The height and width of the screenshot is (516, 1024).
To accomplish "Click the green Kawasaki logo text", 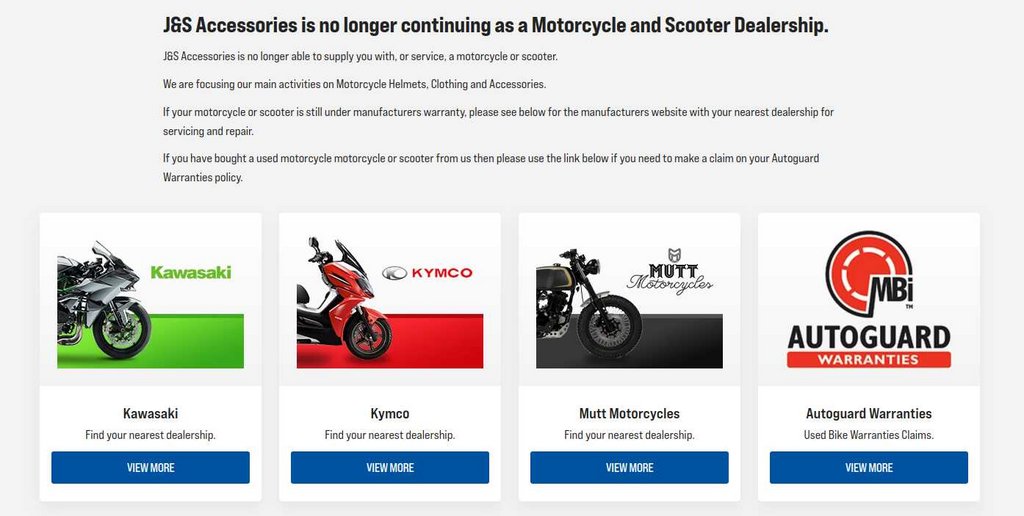I will (x=191, y=272).
